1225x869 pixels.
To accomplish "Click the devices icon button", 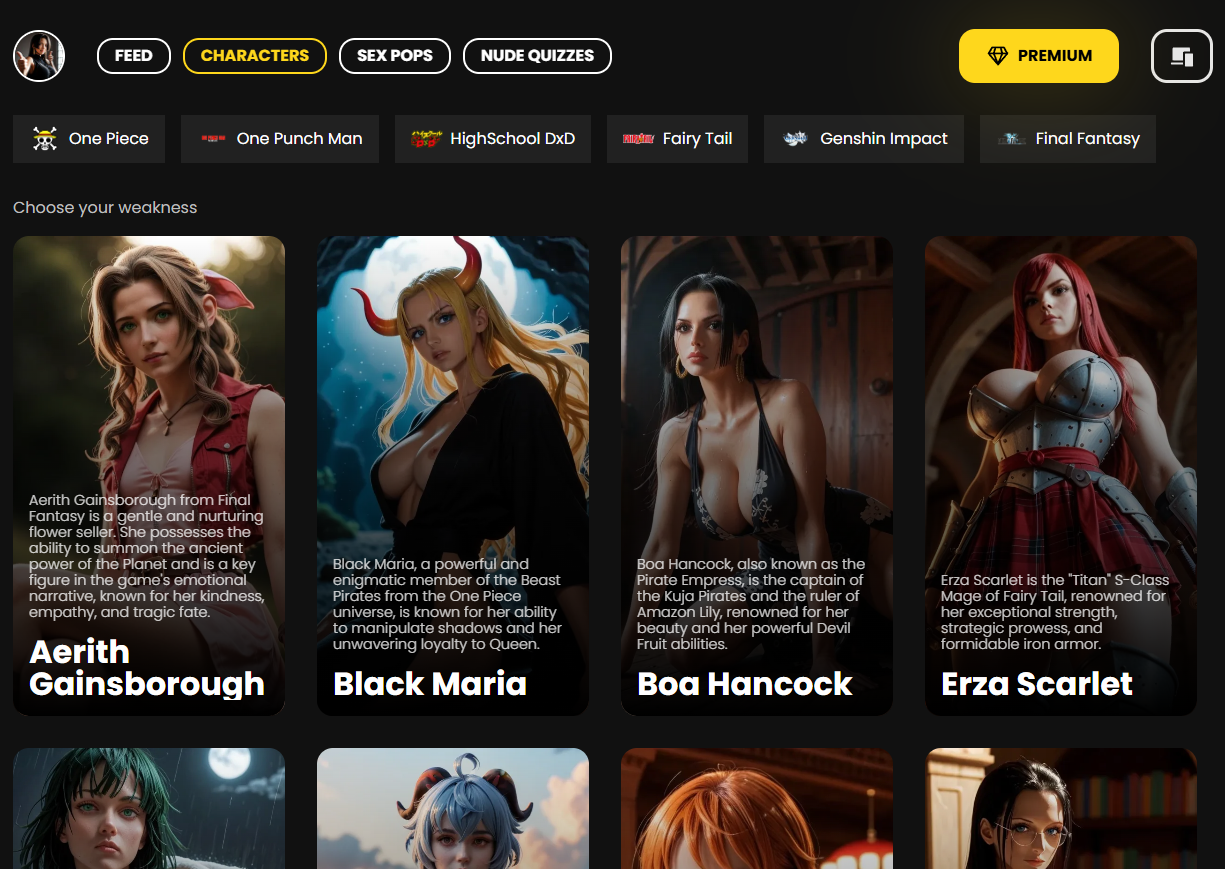I will [x=1182, y=56].
